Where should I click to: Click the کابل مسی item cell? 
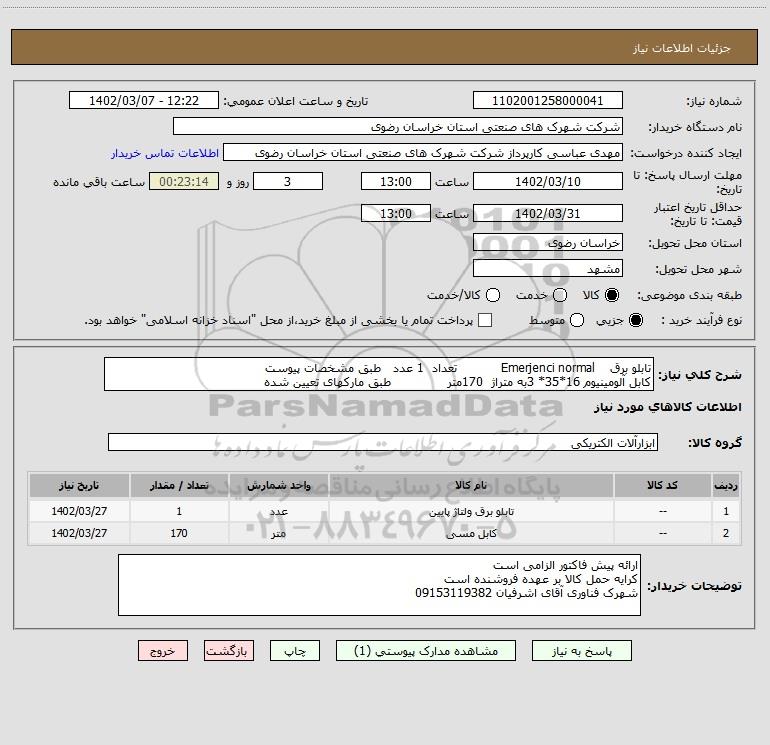point(471,533)
